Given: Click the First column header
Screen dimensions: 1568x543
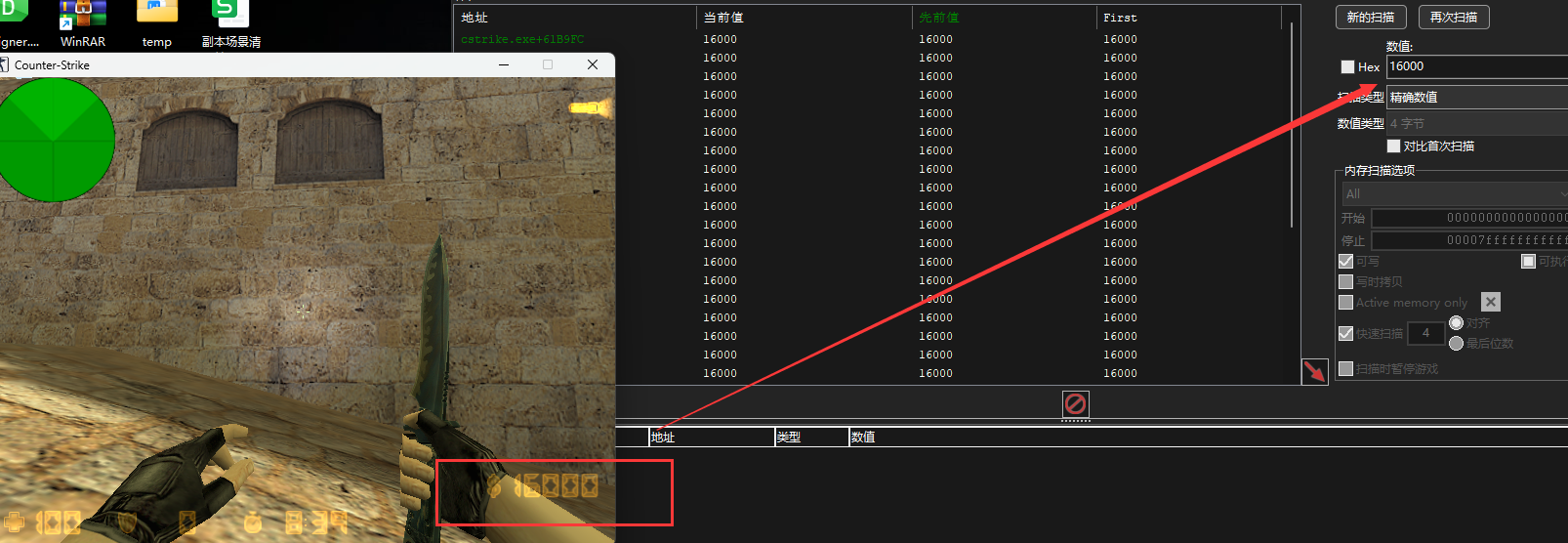Looking at the screenshot, I should (x=1188, y=18).
